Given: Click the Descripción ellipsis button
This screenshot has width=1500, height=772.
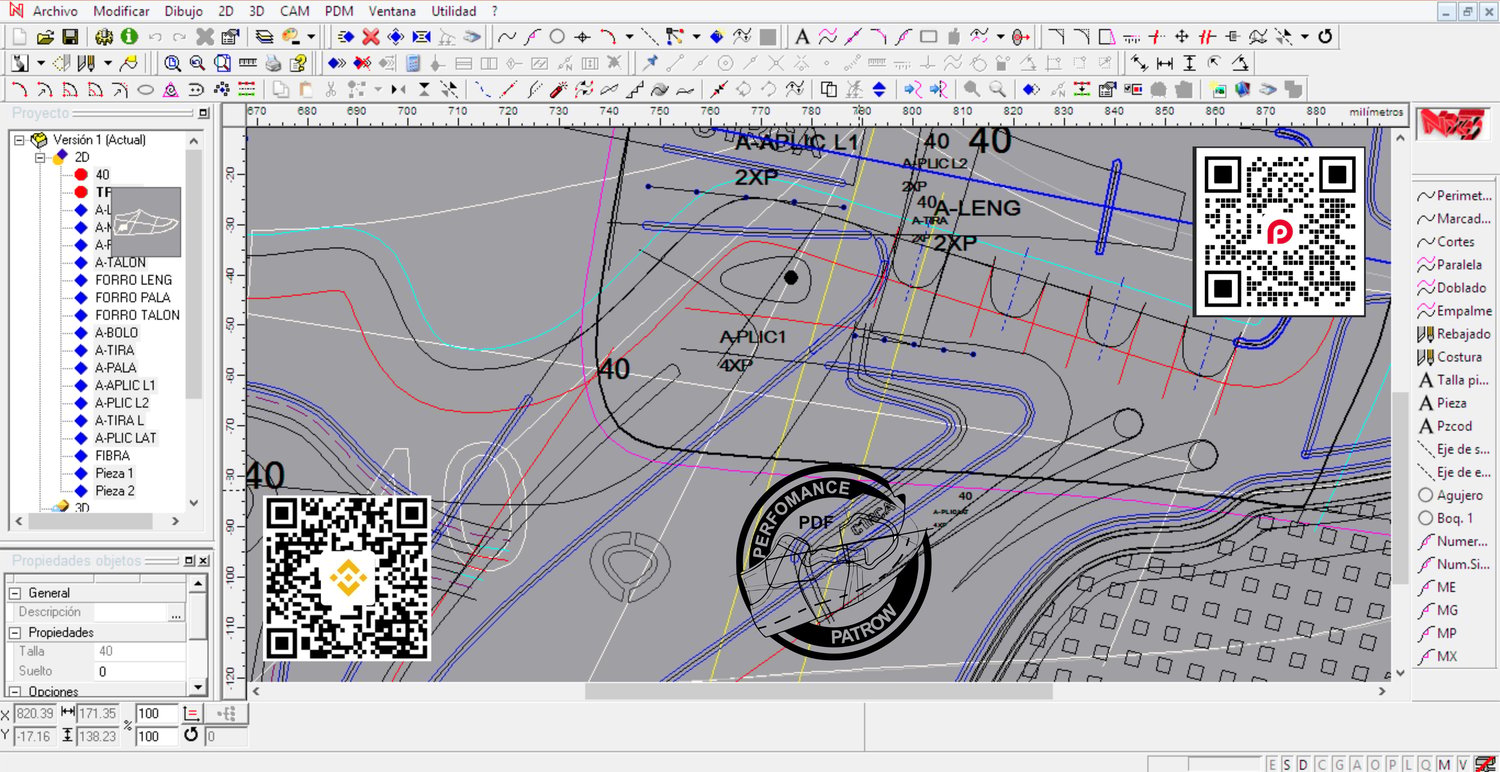Looking at the screenshot, I should click(x=177, y=612).
